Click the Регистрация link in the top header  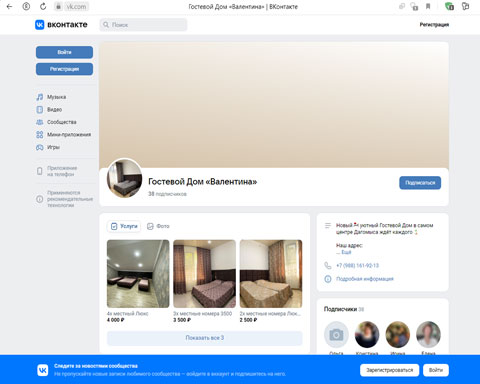pyautogui.click(x=434, y=25)
